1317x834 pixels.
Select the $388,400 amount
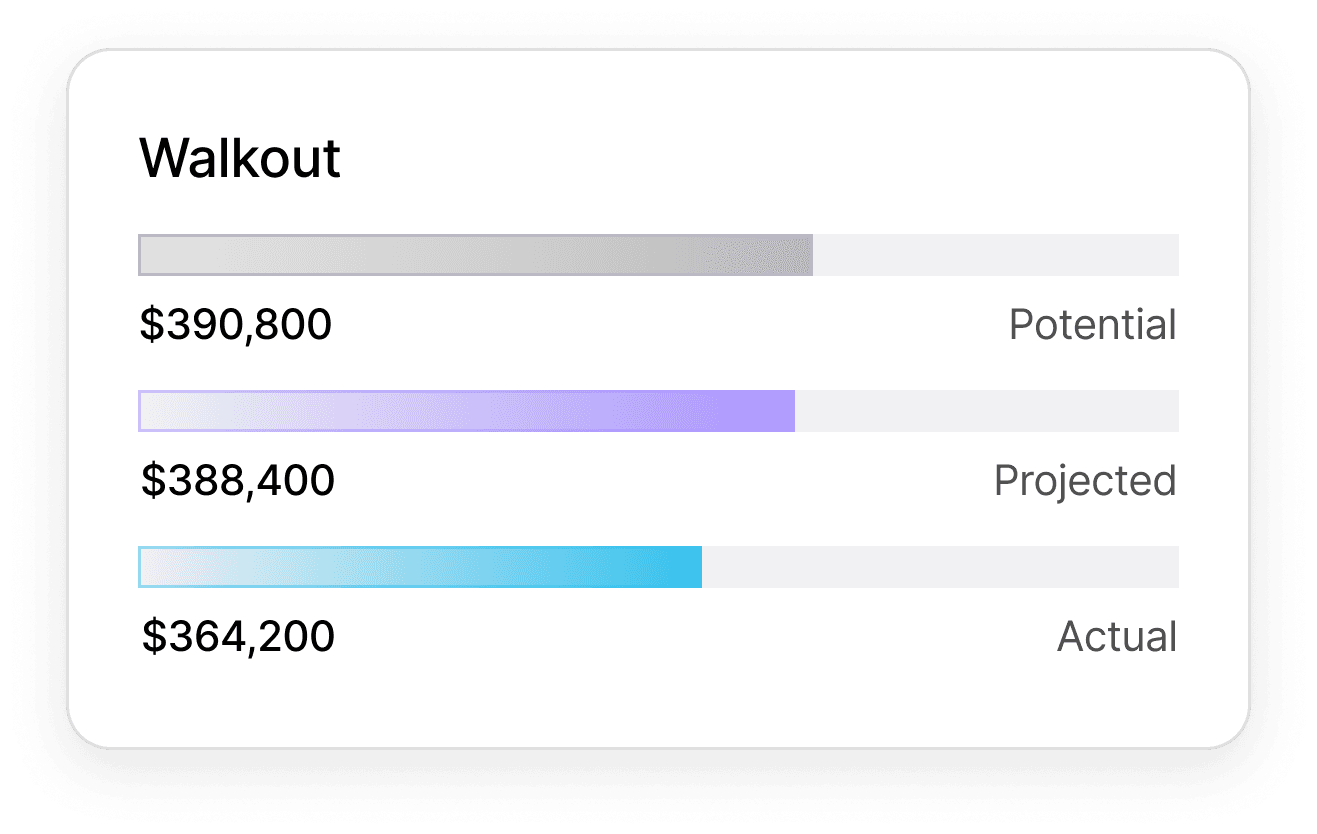click(238, 481)
